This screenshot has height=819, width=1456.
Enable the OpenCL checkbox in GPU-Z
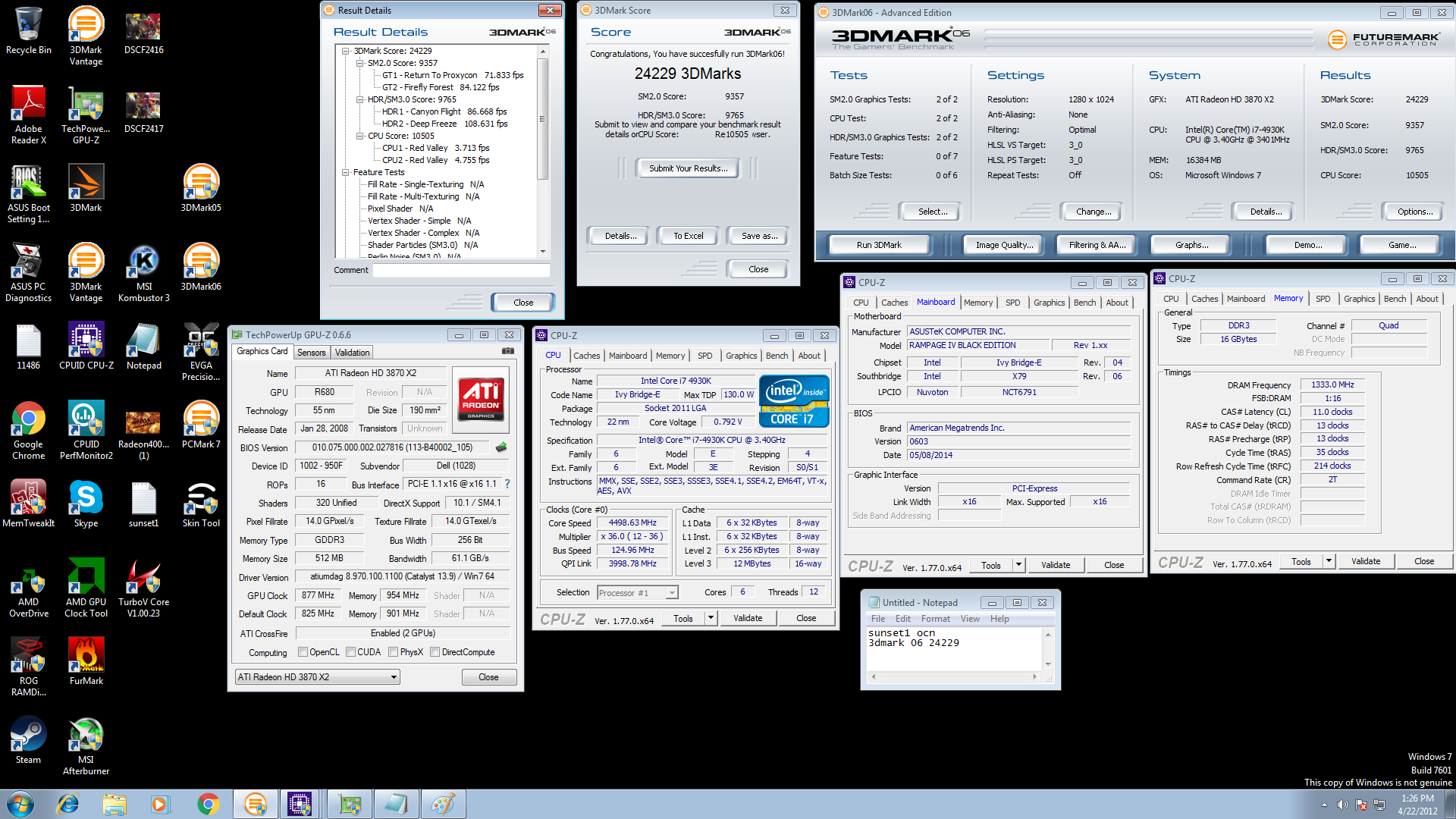(x=303, y=652)
